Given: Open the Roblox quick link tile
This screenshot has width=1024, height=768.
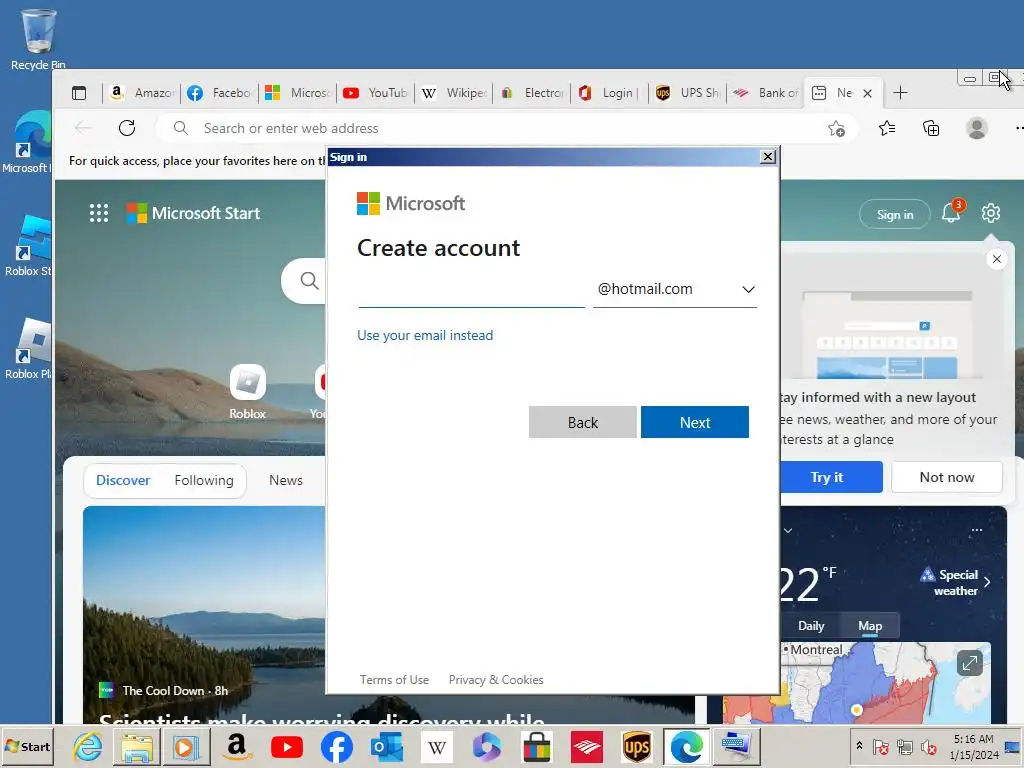Looking at the screenshot, I should pyautogui.click(x=248, y=392).
